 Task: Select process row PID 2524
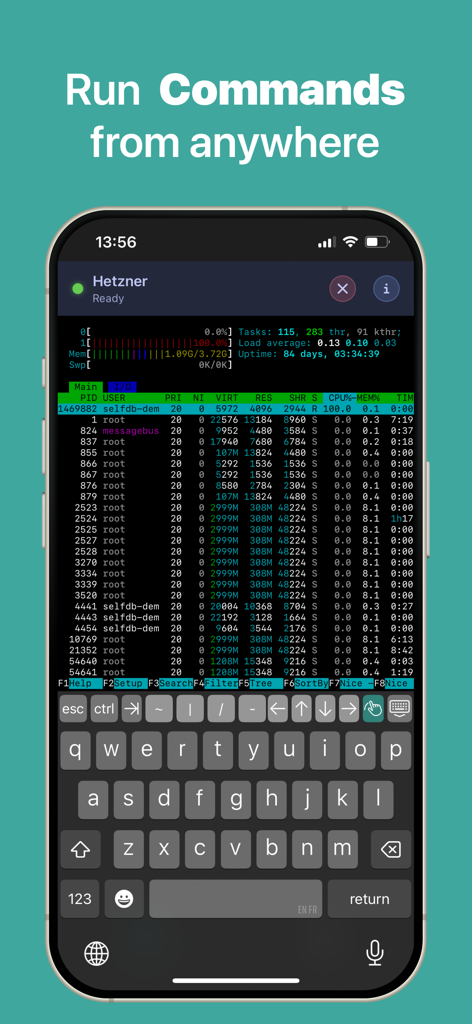[x=236, y=519]
